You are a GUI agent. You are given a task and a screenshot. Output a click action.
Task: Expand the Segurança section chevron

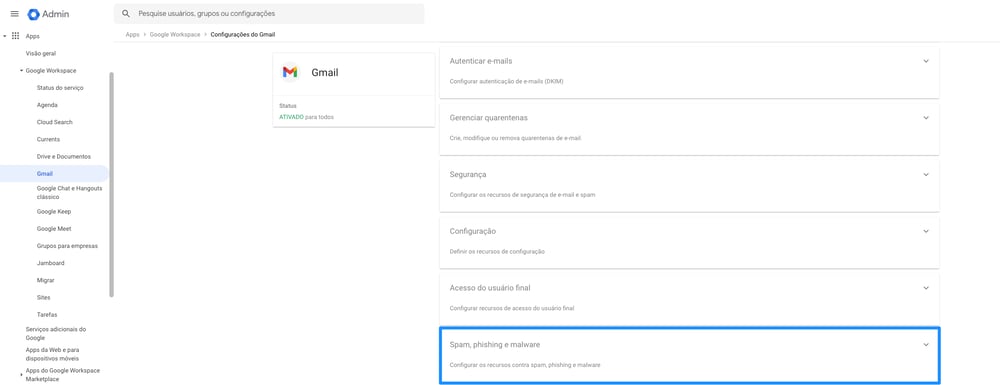926,175
